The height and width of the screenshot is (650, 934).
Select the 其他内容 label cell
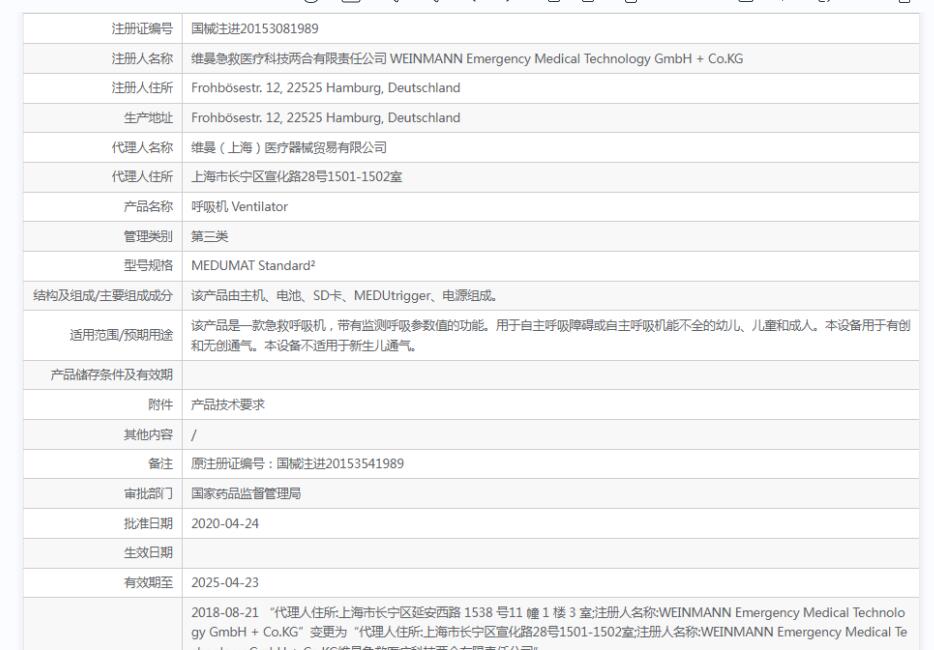click(148, 434)
